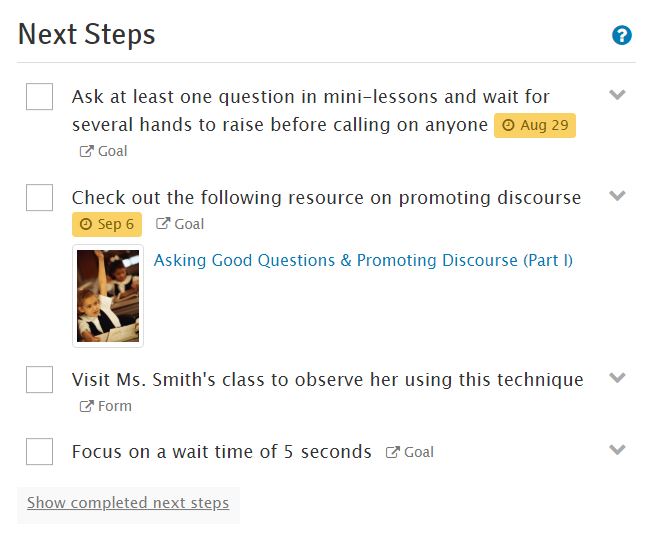
Task: Click the Goal link icon under the mini-lessons step
Action: point(86,151)
